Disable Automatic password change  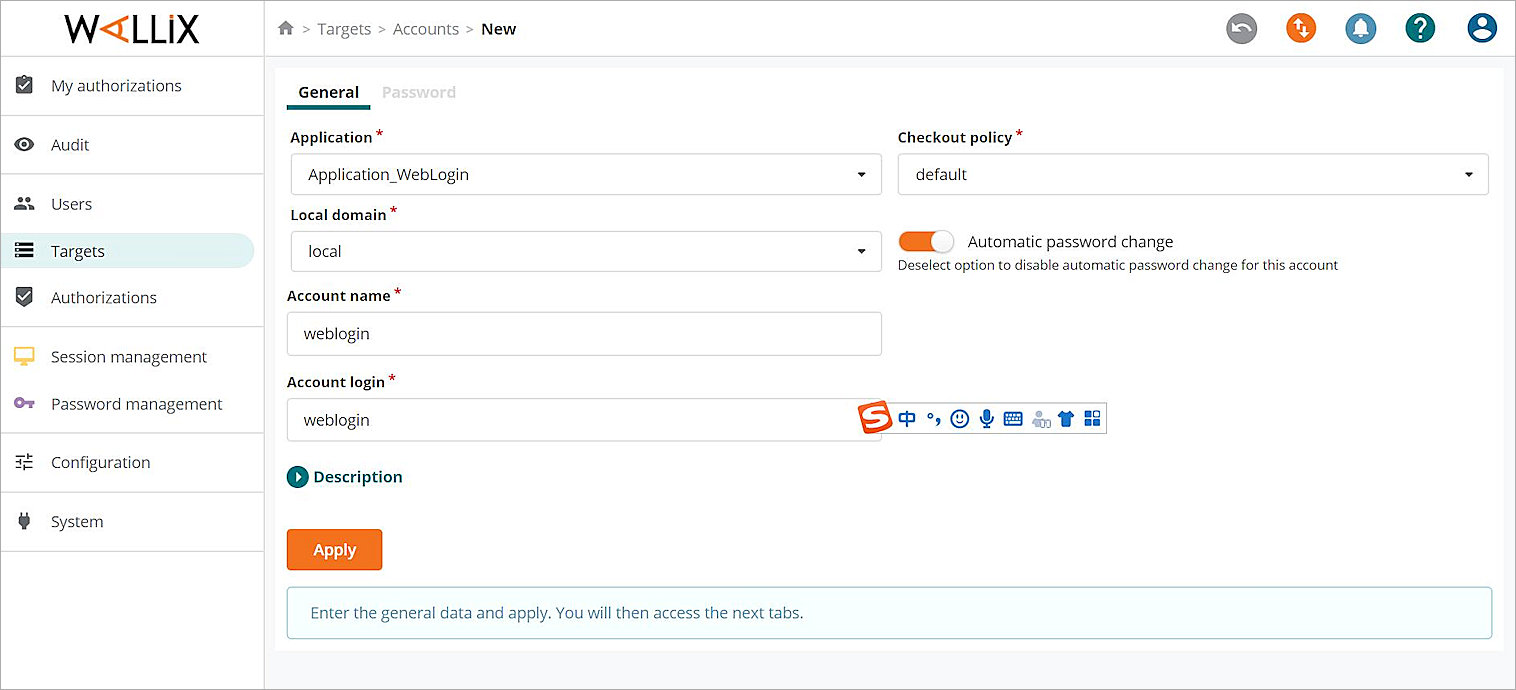(x=925, y=241)
